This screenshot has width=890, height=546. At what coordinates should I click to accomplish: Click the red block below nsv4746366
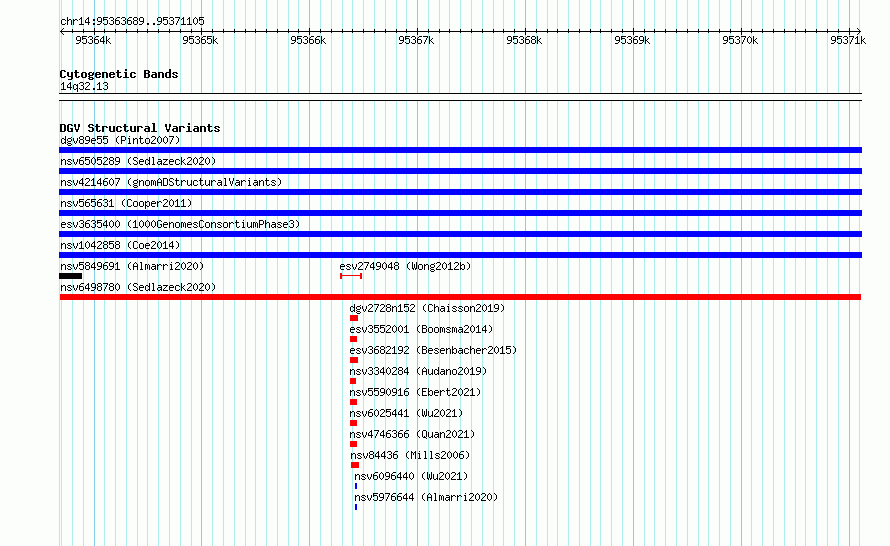pos(353,444)
